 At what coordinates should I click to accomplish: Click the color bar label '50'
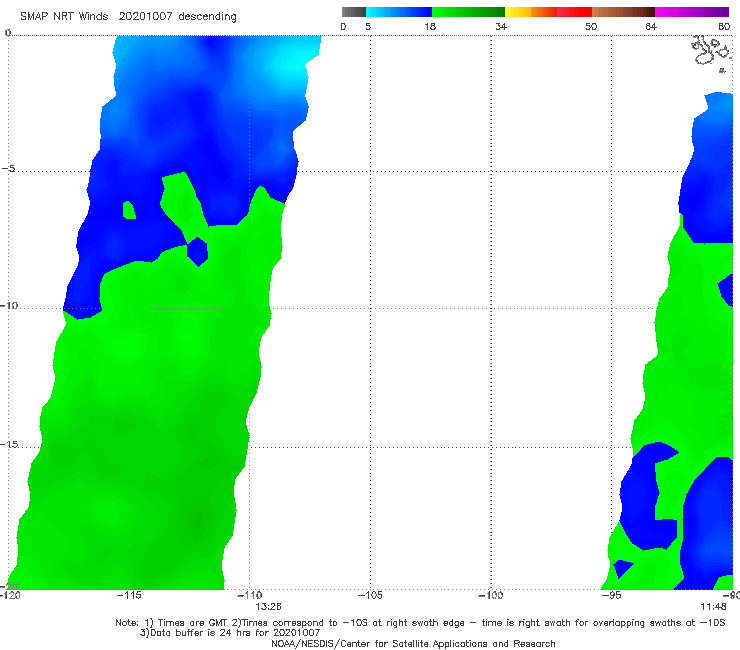click(x=591, y=27)
